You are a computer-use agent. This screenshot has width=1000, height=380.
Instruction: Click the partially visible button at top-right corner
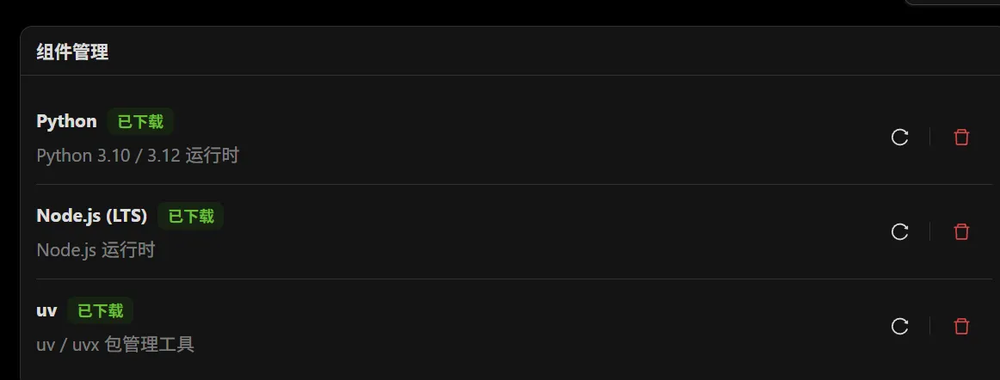coord(952,2)
